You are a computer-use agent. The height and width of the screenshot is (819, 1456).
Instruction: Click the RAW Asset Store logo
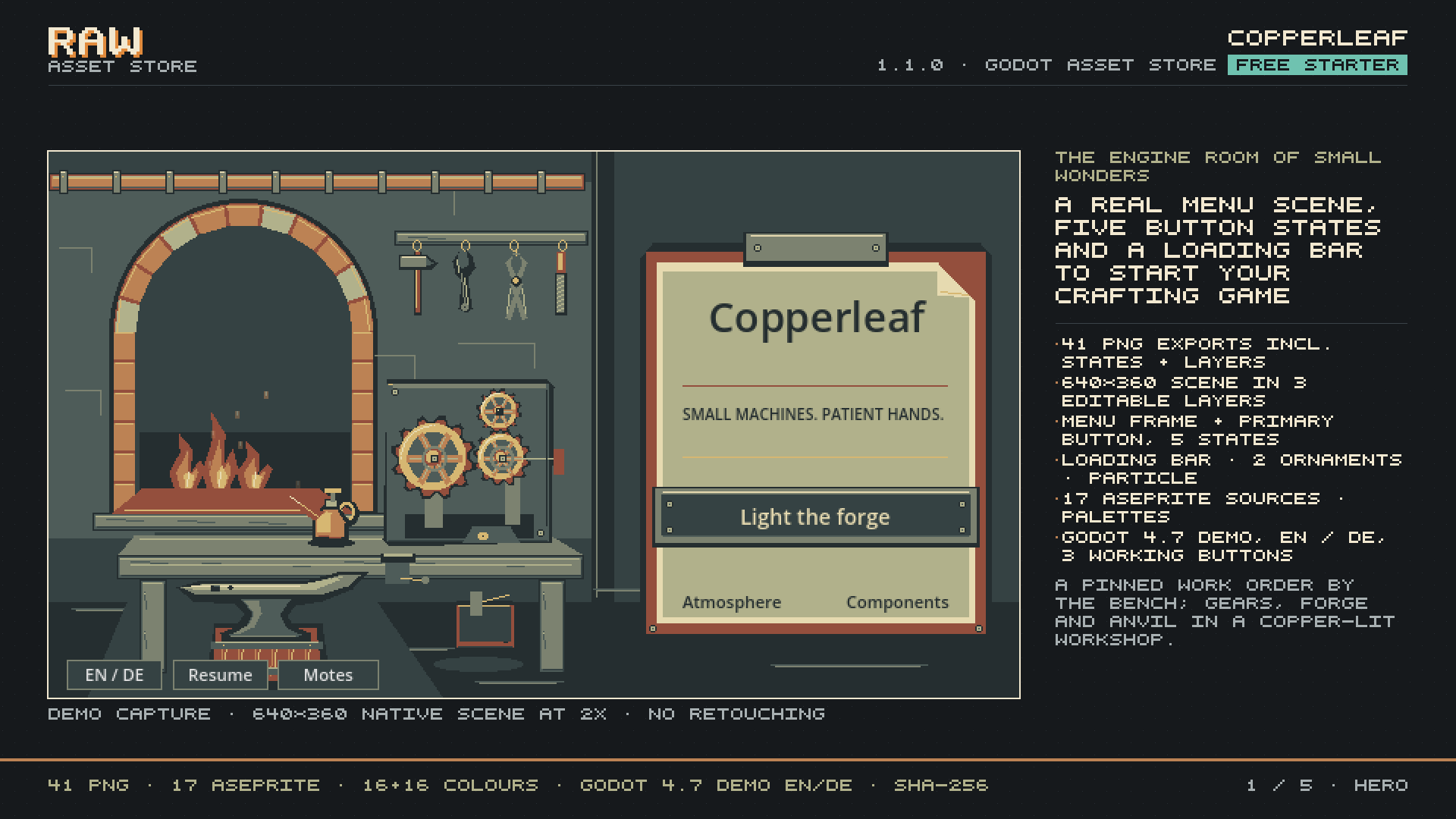[122, 51]
